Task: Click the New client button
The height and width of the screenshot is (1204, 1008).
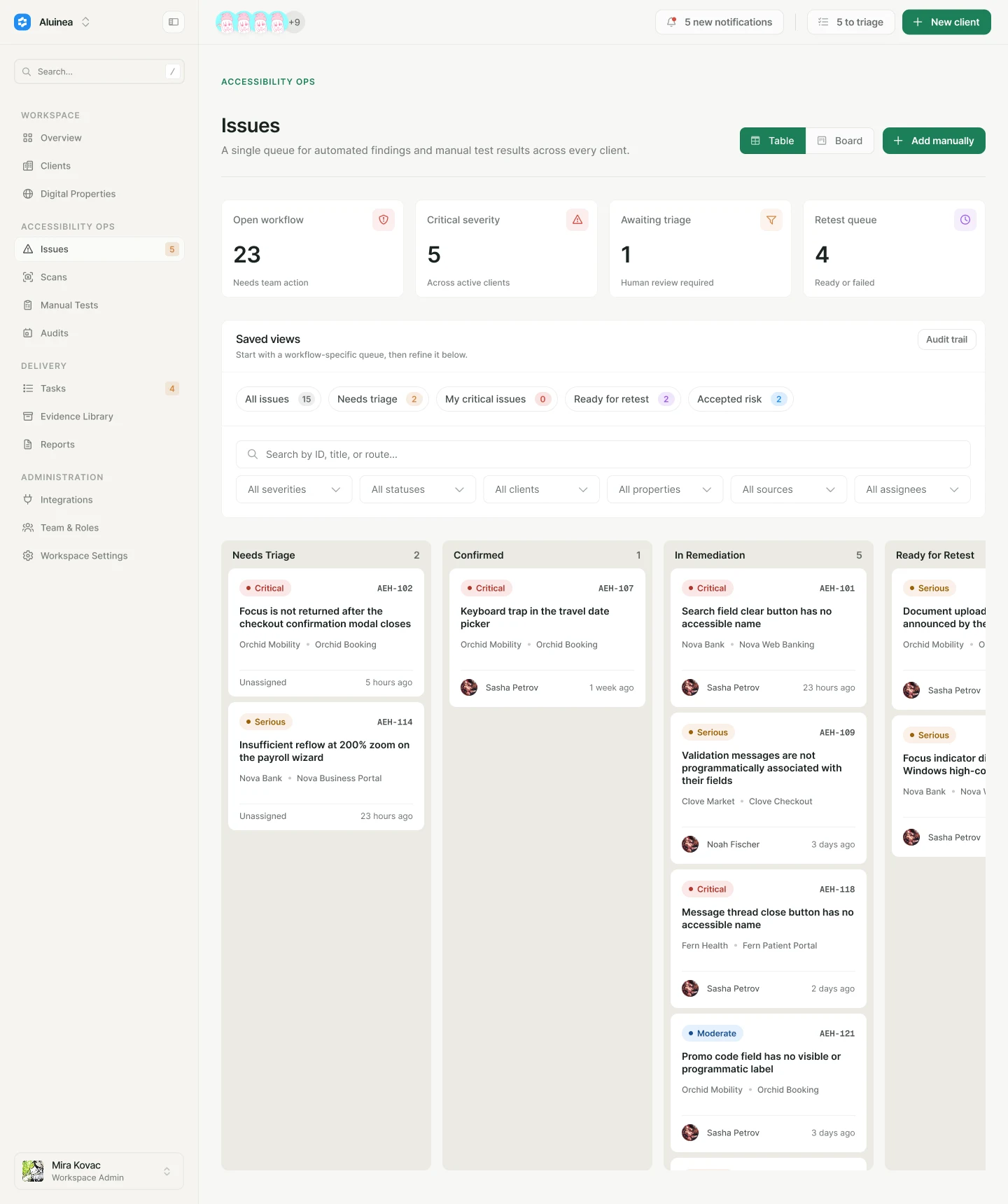Action: click(946, 22)
